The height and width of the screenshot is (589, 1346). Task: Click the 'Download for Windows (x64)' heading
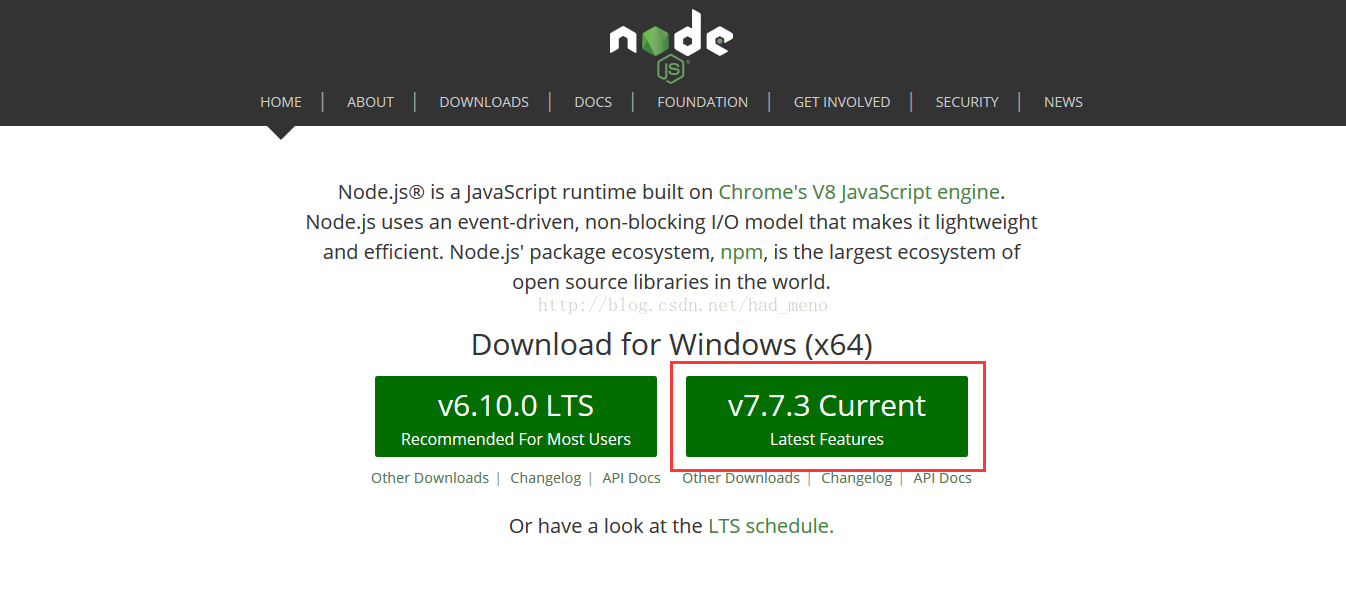[672, 345]
